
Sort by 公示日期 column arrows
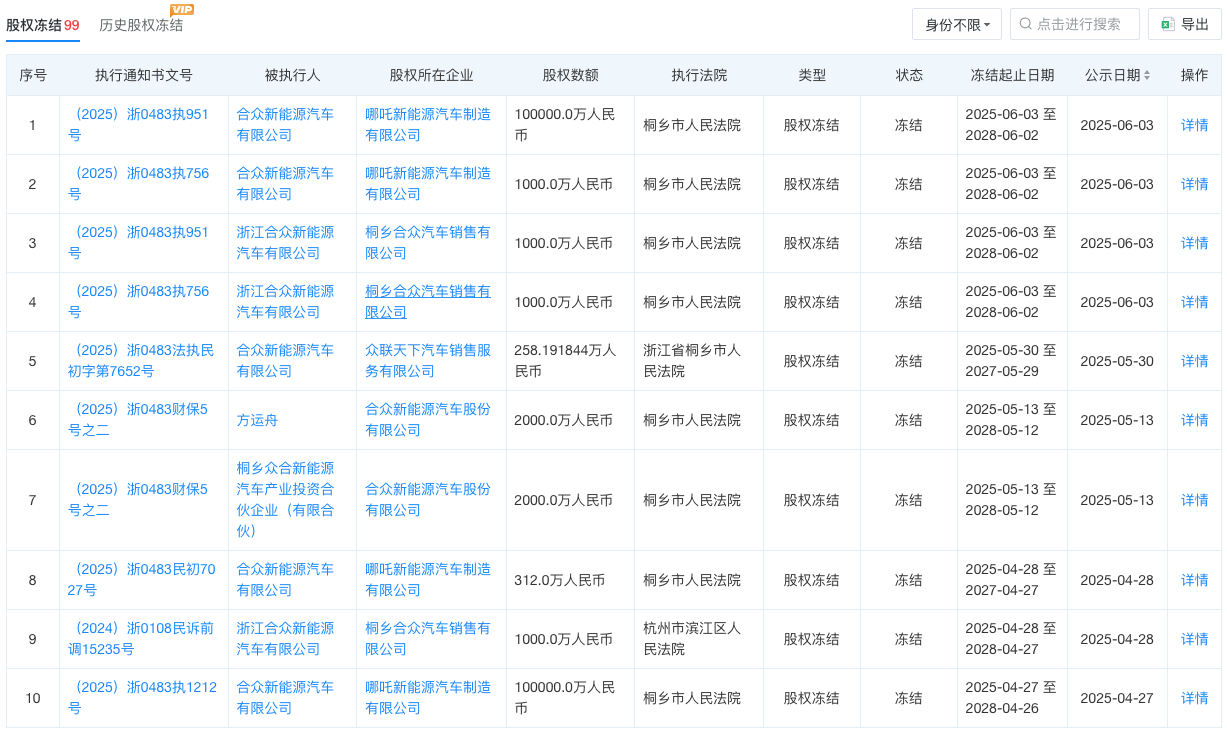coord(1147,76)
